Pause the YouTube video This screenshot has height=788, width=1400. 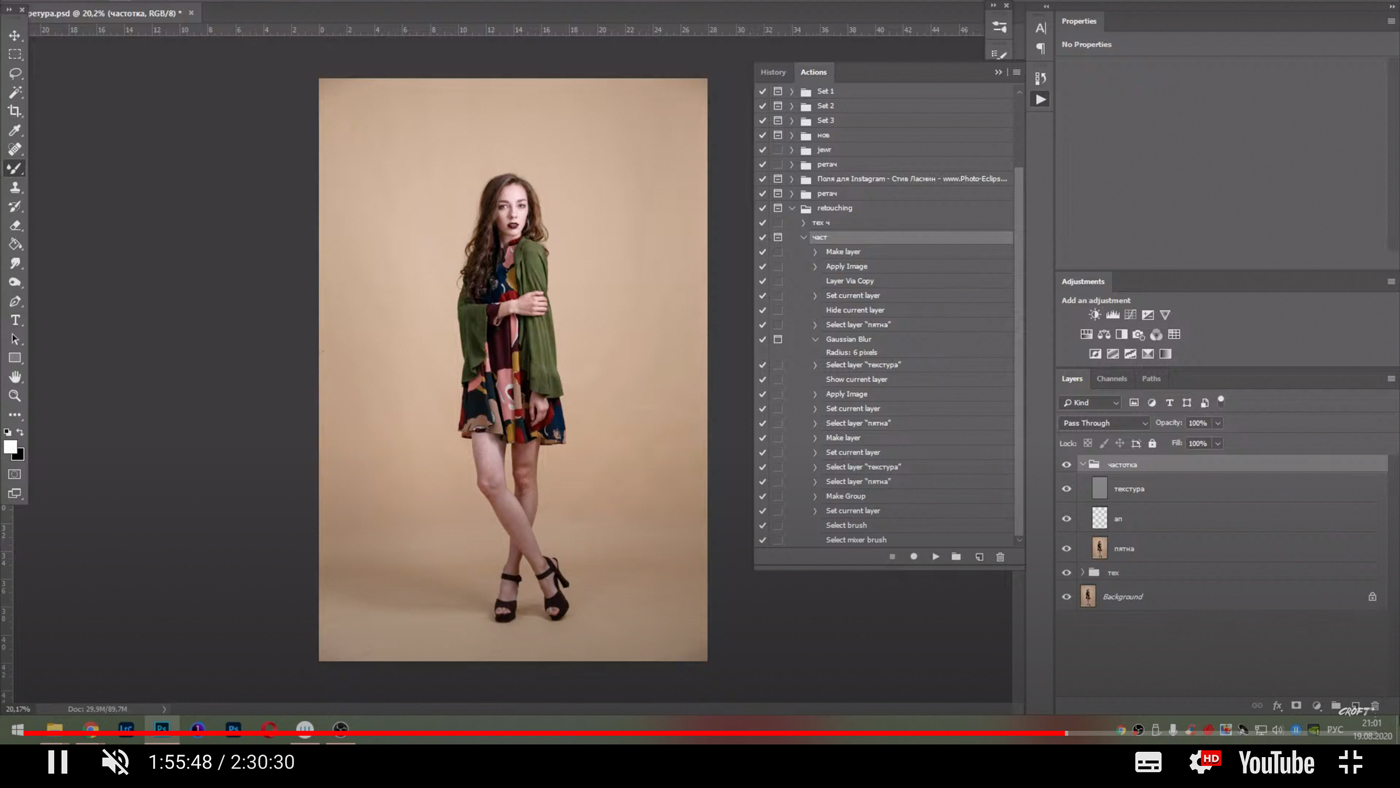[58, 762]
